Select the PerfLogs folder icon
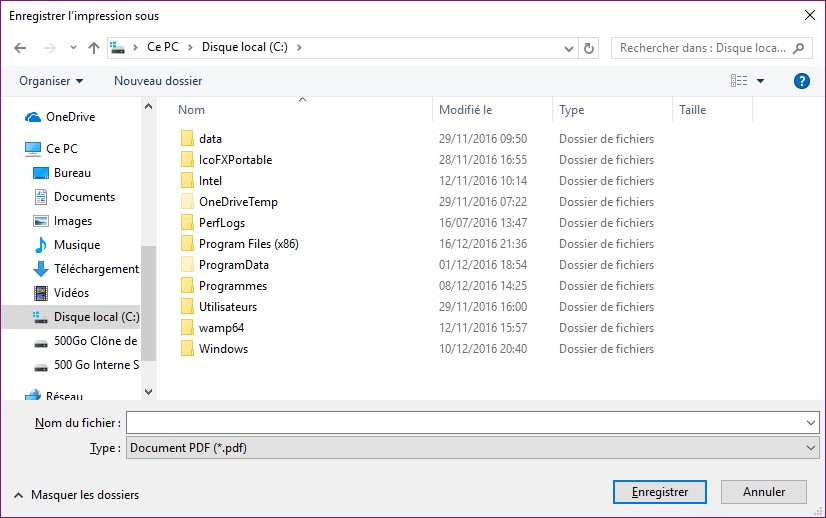 (187, 223)
